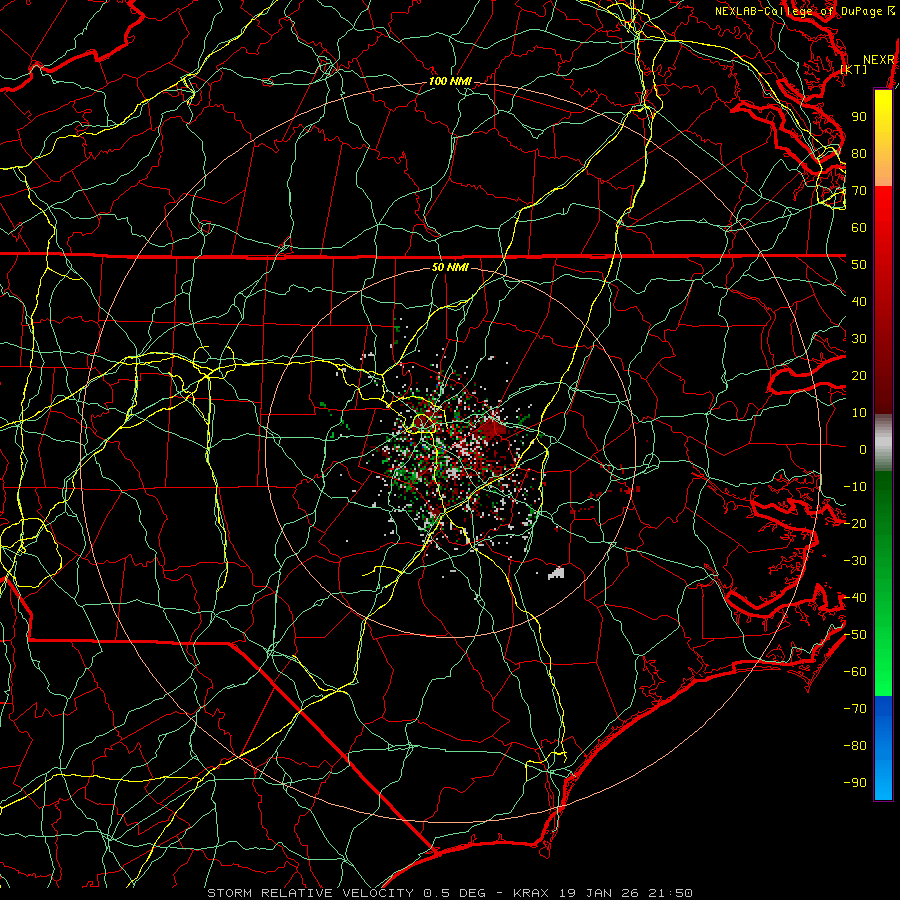Image resolution: width=900 pixels, height=900 pixels.
Task: Click the -60 scale label
Action: (855, 672)
